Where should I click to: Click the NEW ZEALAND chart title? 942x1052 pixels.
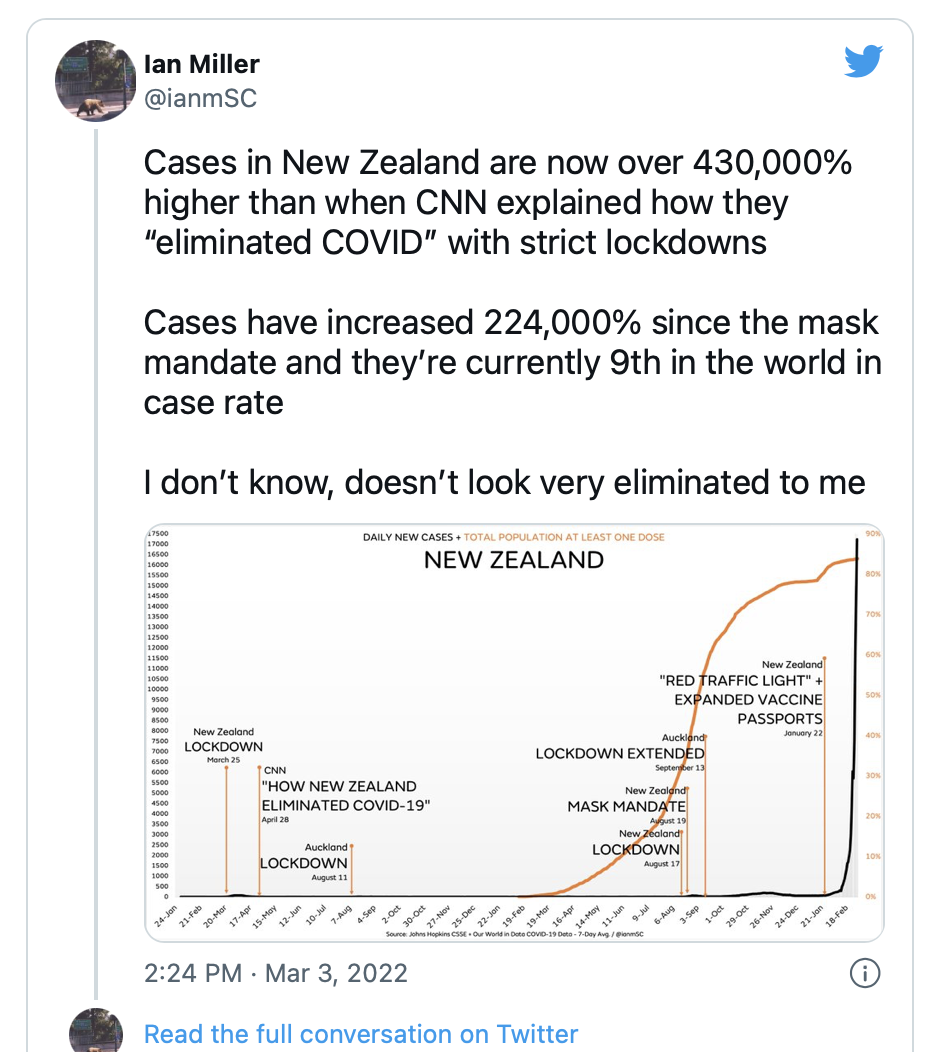(514, 560)
